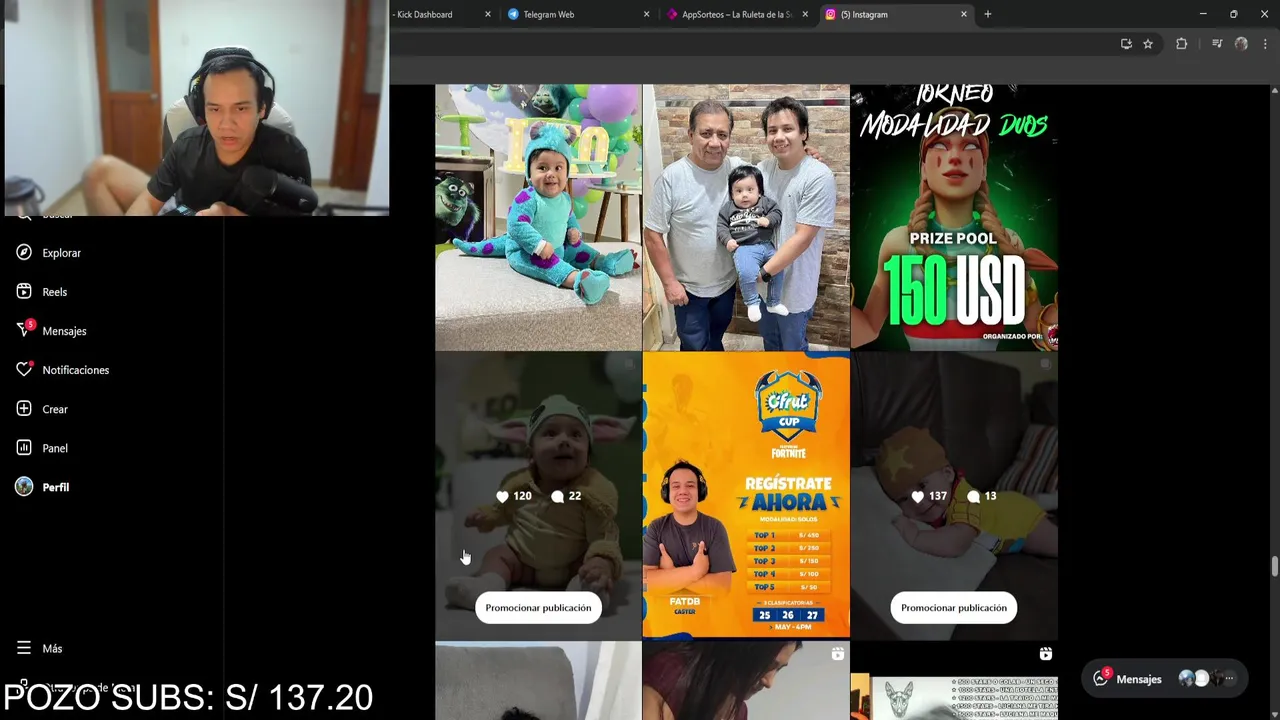Image resolution: width=1280 pixels, height=720 pixels.
Task: Restore down the Chrome window
Action: [1233, 14]
